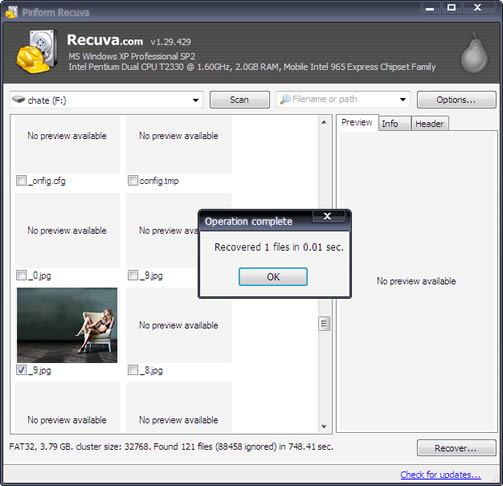The height and width of the screenshot is (486, 503).
Task: Click the Recovered 1 files message
Action: click(x=279, y=247)
